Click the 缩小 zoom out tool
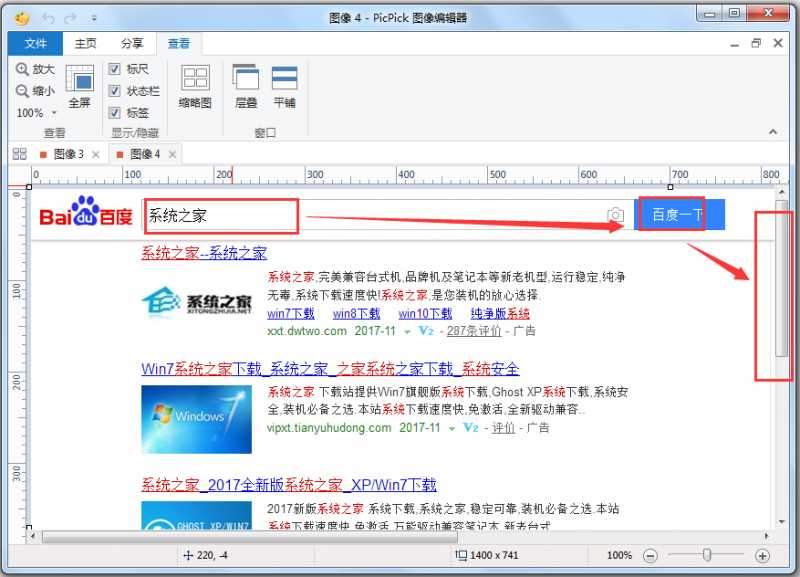The width and height of the screenshot is (800, 577). [35, 91]
